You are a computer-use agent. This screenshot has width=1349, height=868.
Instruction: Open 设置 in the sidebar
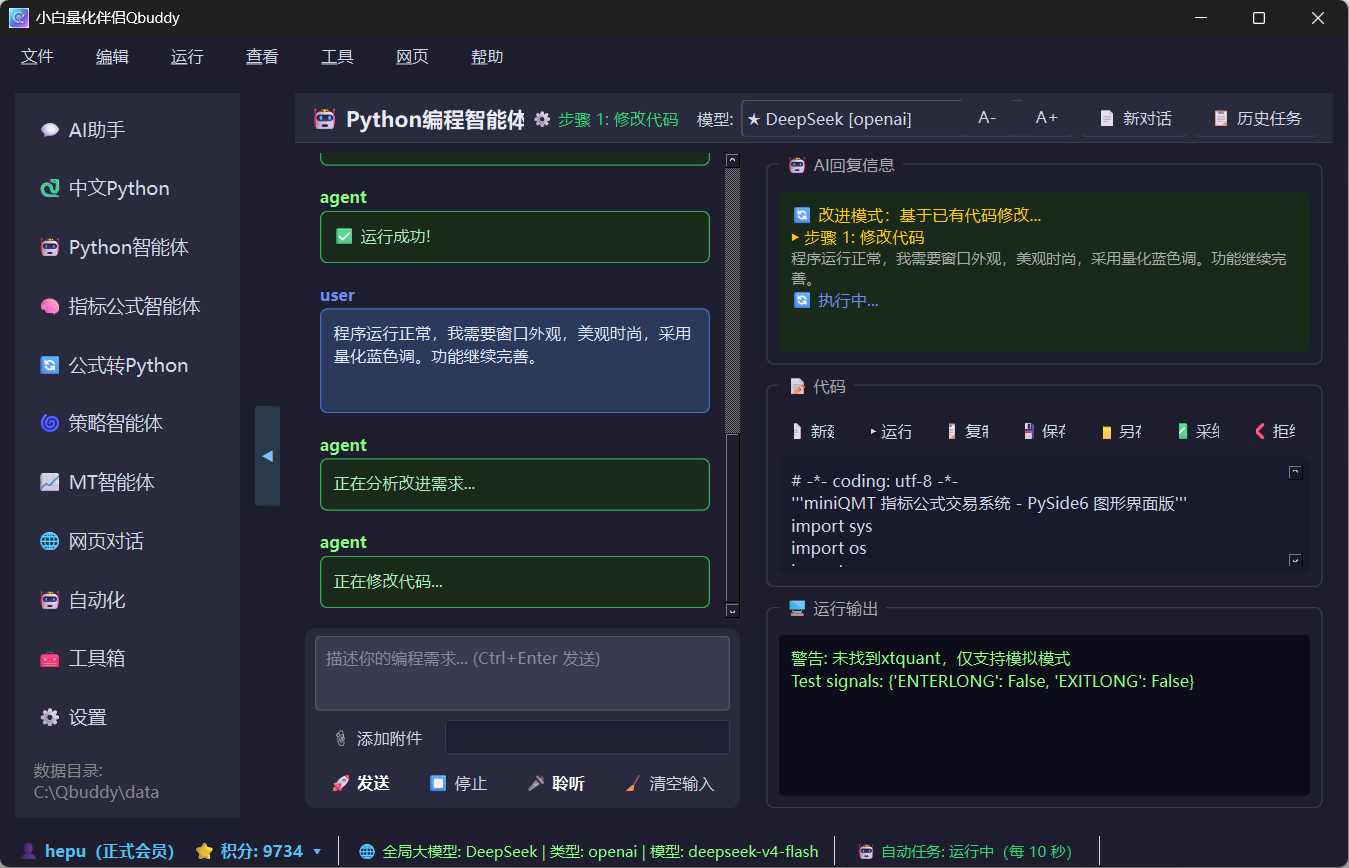(128, 717)
